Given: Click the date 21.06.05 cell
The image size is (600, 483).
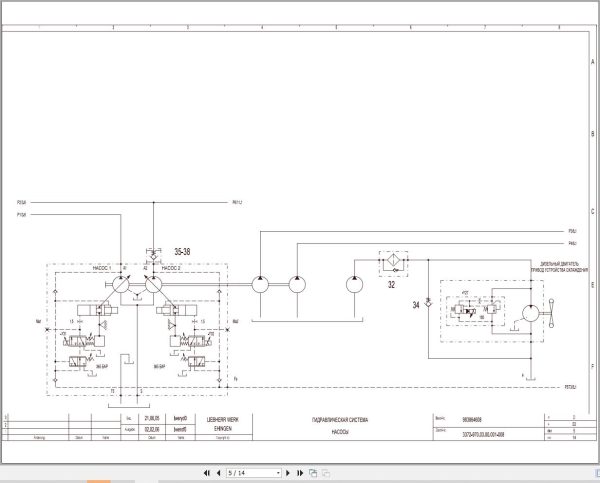Looking at the screenshot, I should coord(152,419).
